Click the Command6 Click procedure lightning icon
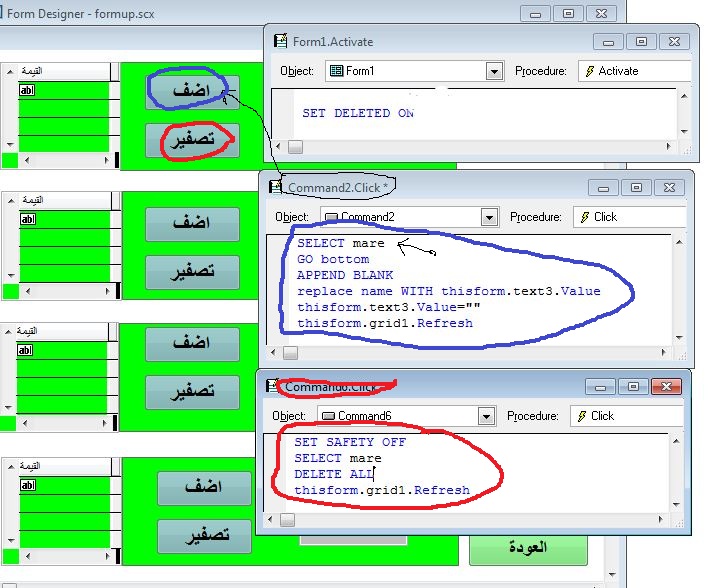This screenshot has width=708, height=588. pyautogui.click(x=582, y=415)
